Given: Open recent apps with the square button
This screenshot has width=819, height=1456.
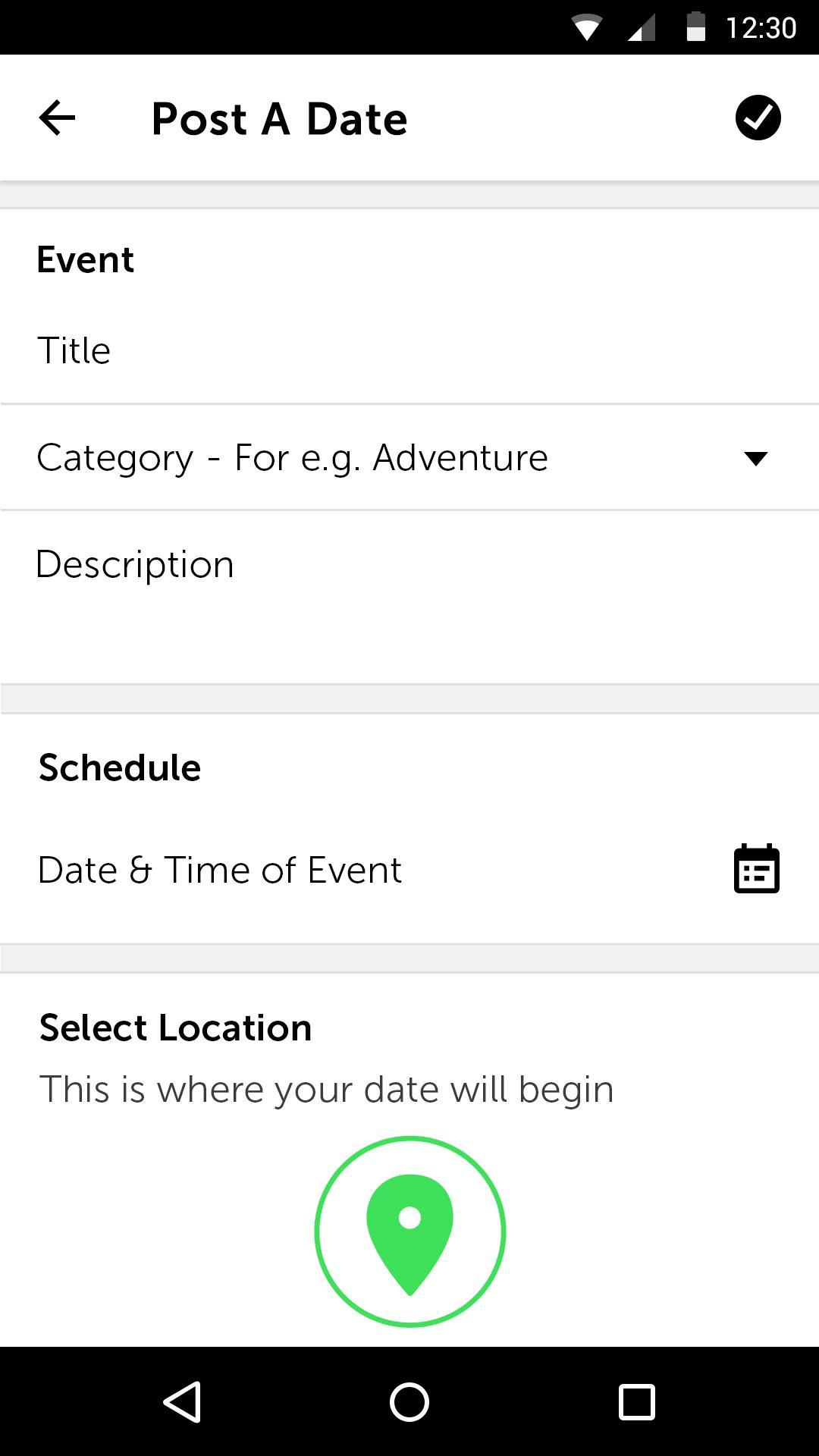Looking at the screenshot, I should coord(637,1401).
